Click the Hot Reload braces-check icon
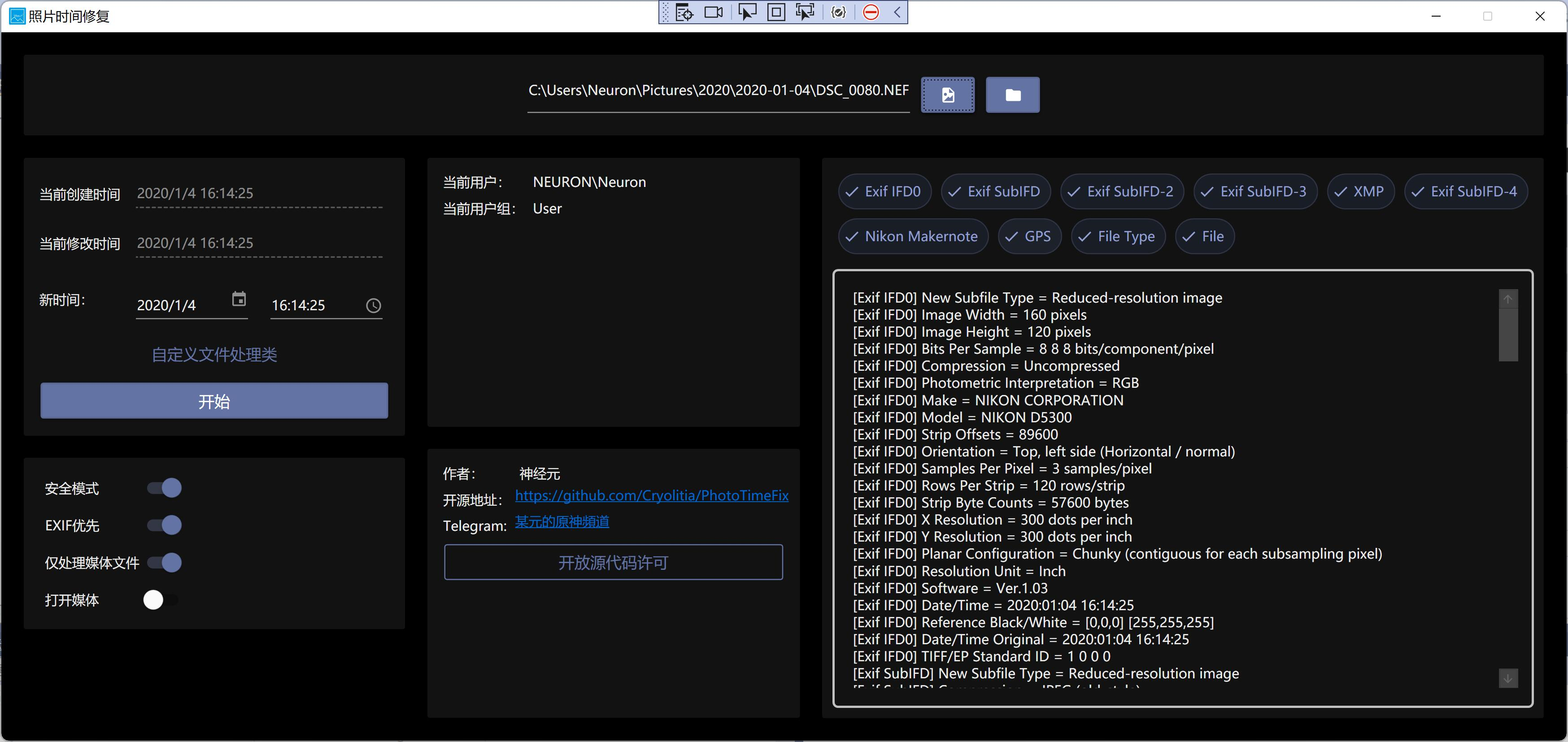Viewport: 1568px width, 742px height. click(838, 12)
